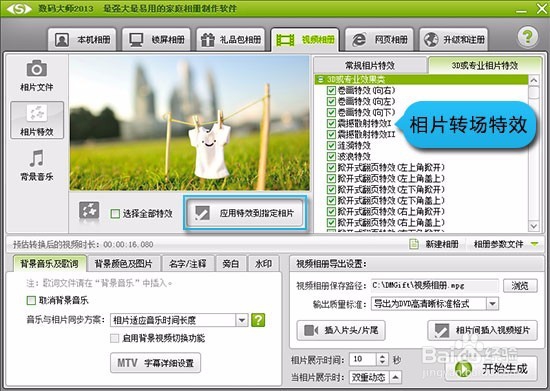
Task: Click 开始生成 start button
Action: (x=491, y=368)
